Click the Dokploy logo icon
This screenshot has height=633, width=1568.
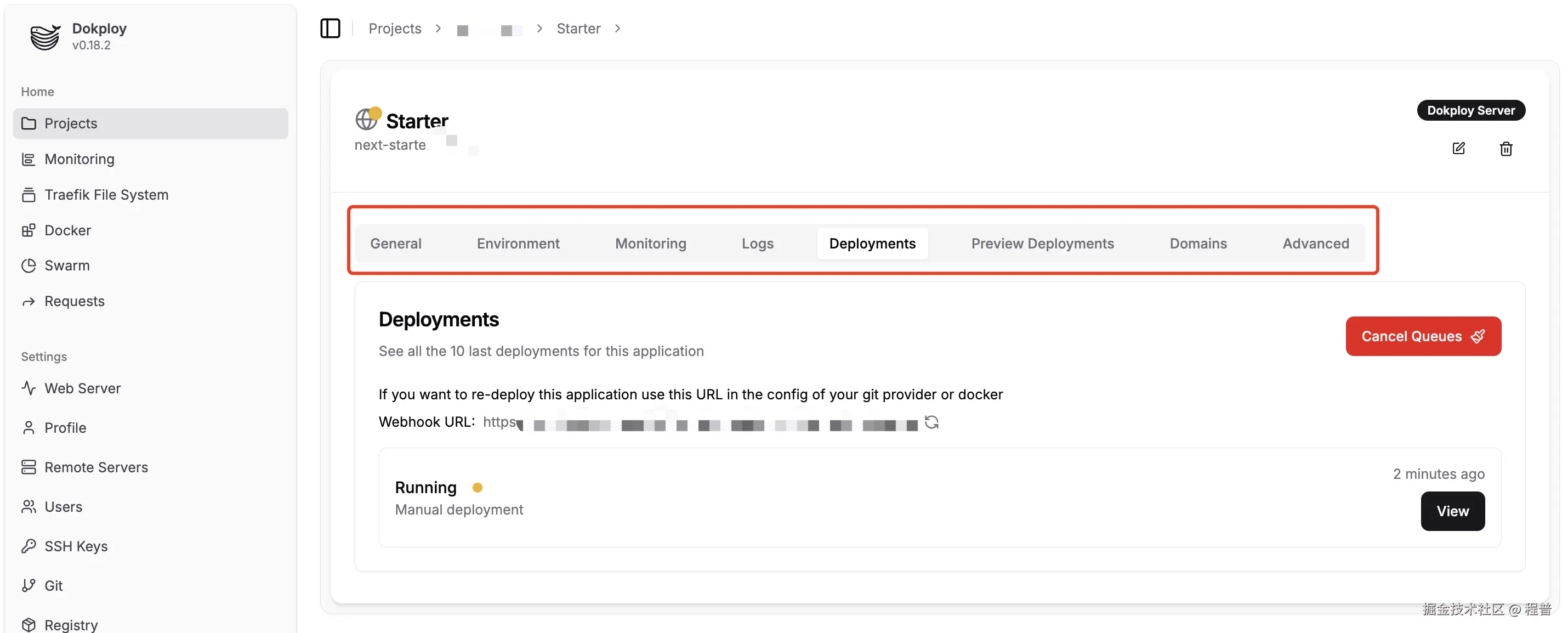coord(46,37)
